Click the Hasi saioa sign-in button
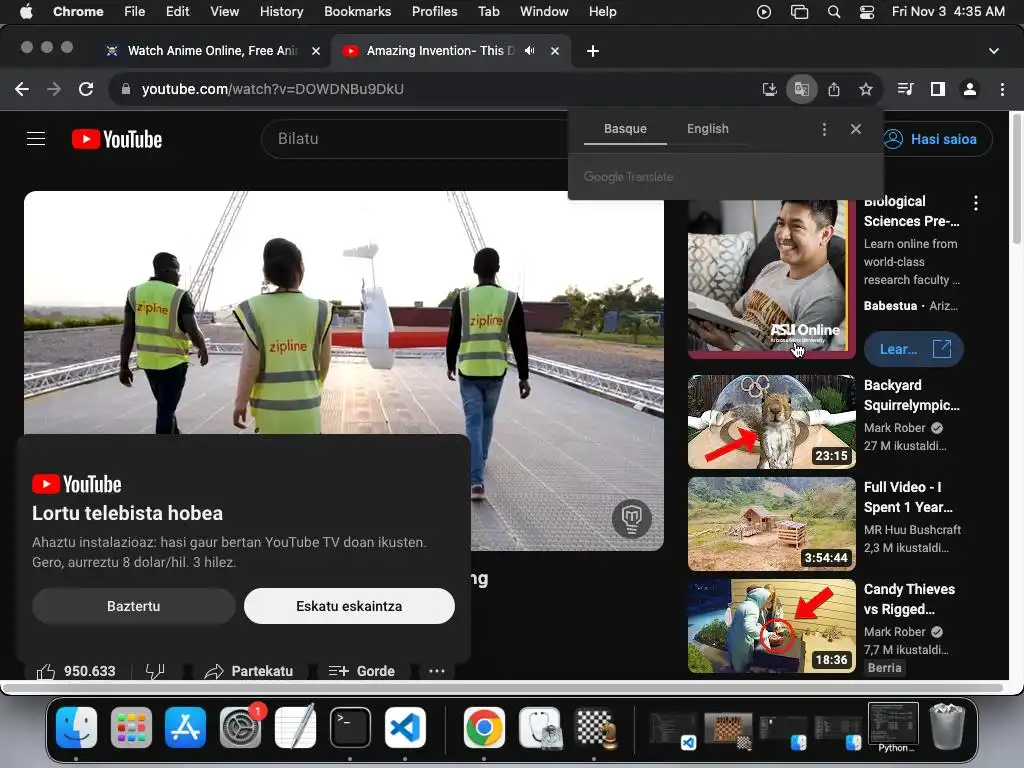This screenshot has width=1024, height=768. [934, 139]
